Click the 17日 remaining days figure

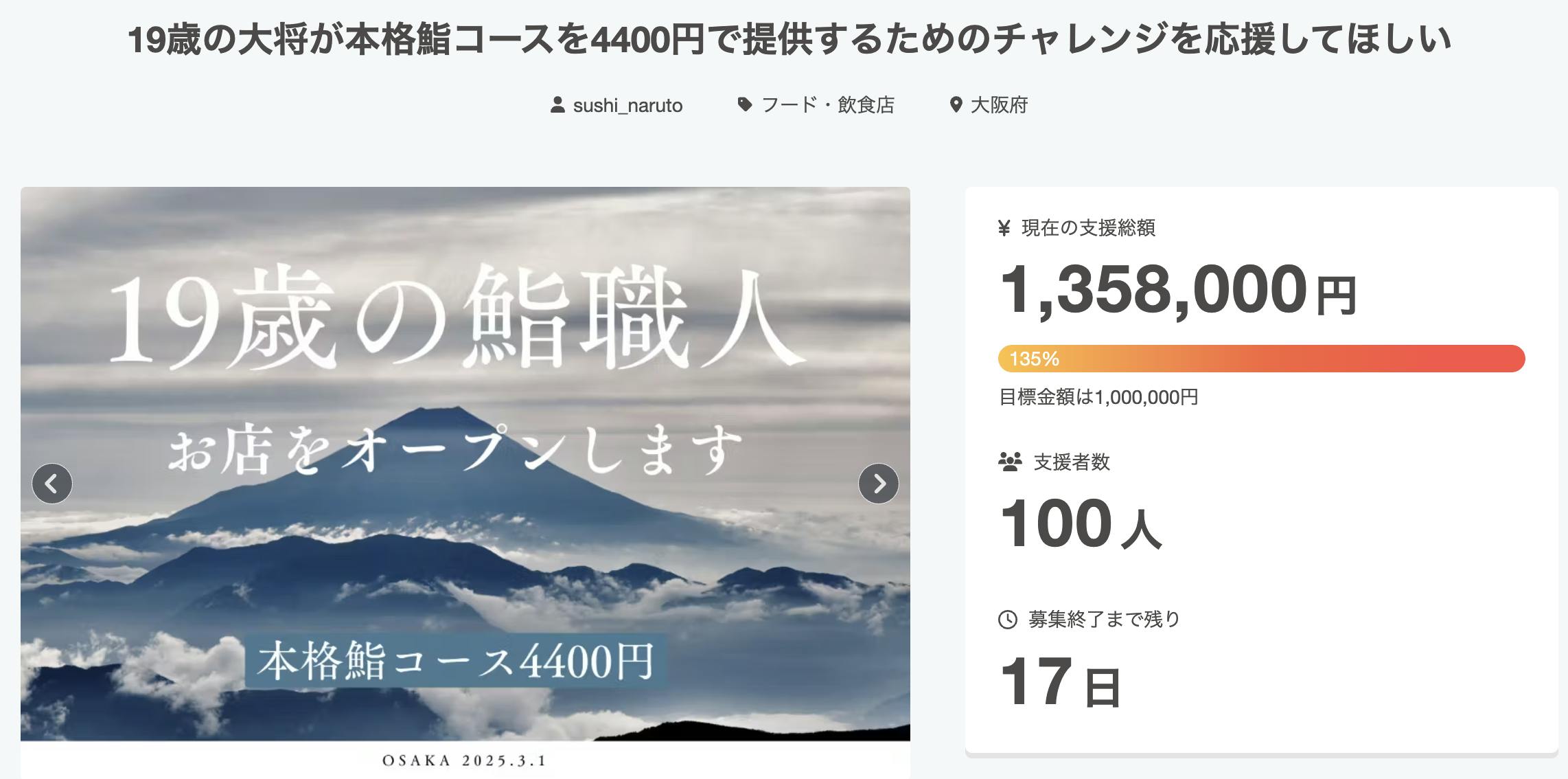1061,681
